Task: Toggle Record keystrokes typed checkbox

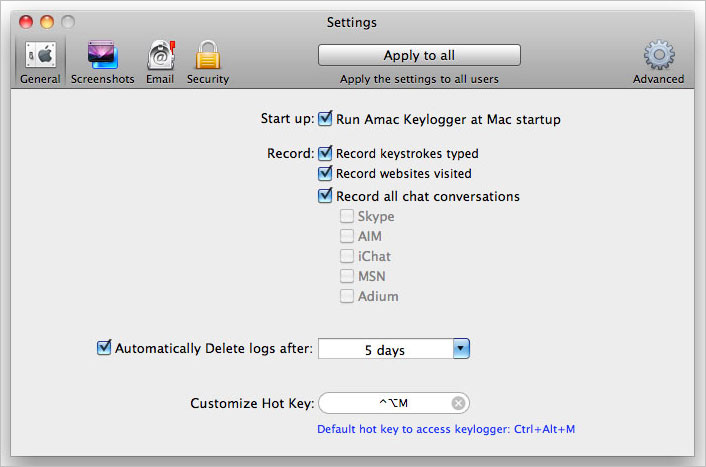Action: point(325,153)
